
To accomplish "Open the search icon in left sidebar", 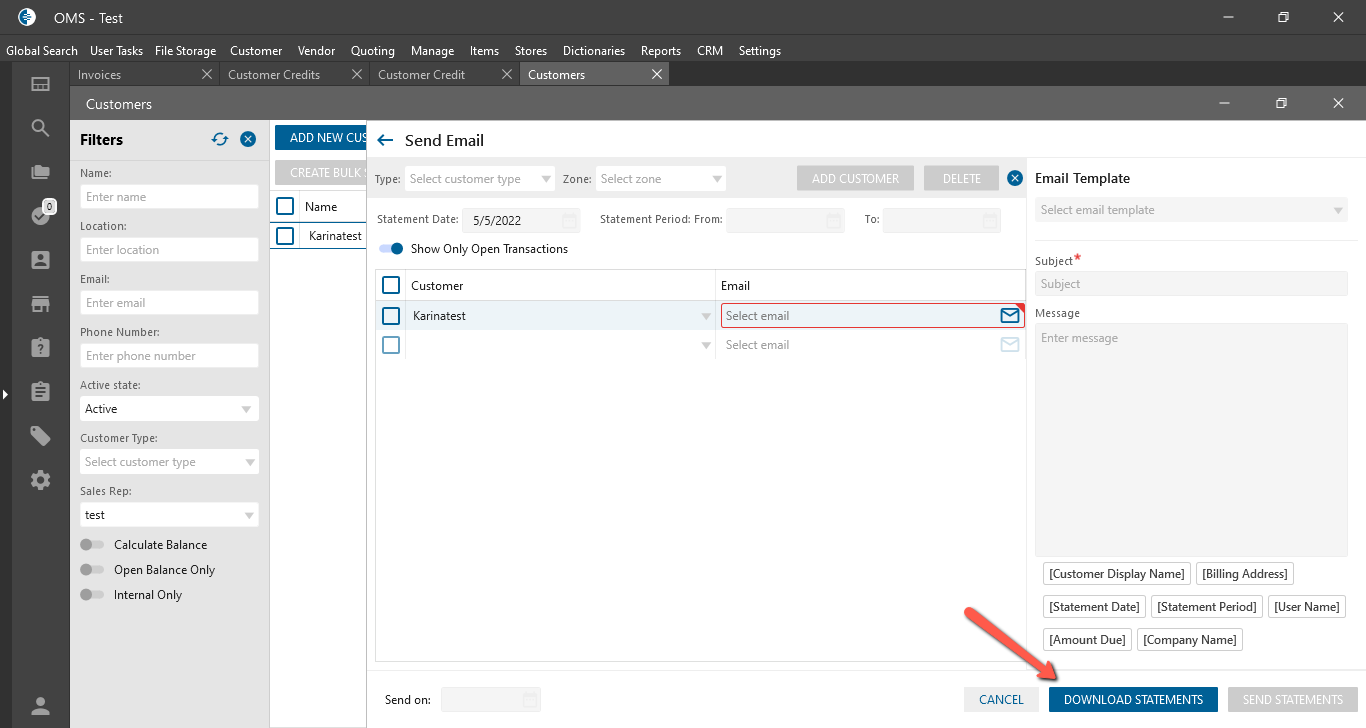I will (40, 128).
